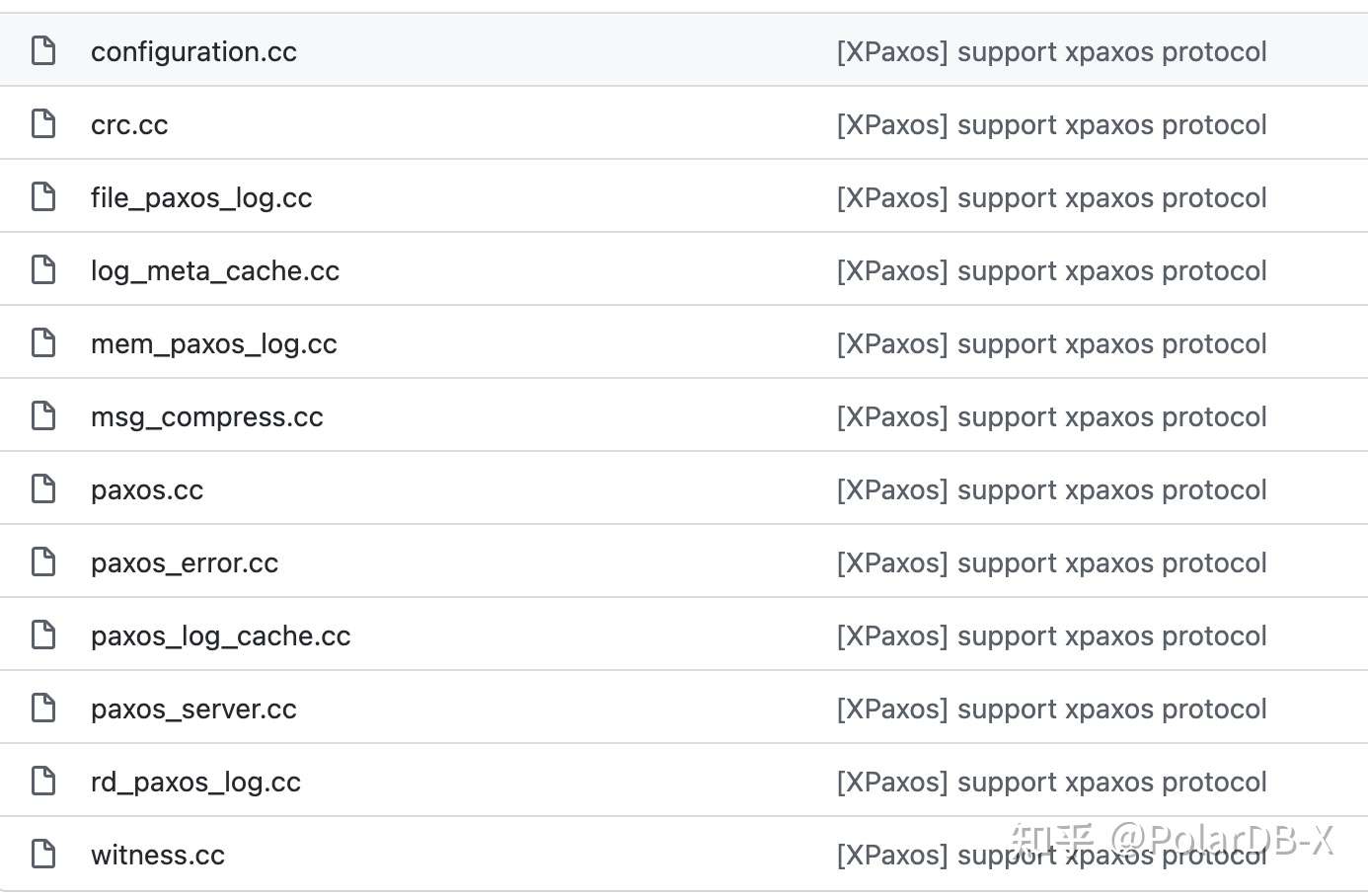The width and height of the screenshot is (1368, 896).
Task: Open paxos_log_cache.cc source file
Action: coord(221,636)
